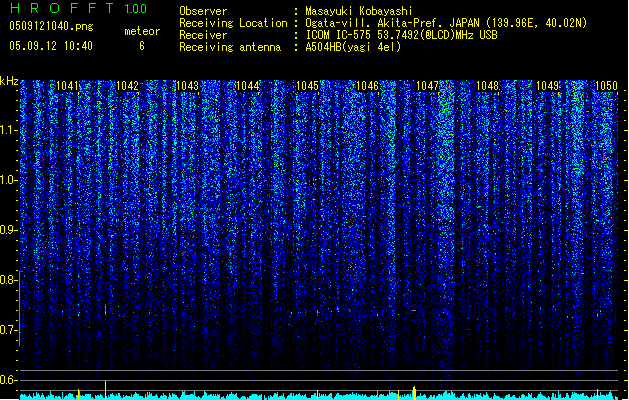Click the HROFFT title text

point(62,8)
